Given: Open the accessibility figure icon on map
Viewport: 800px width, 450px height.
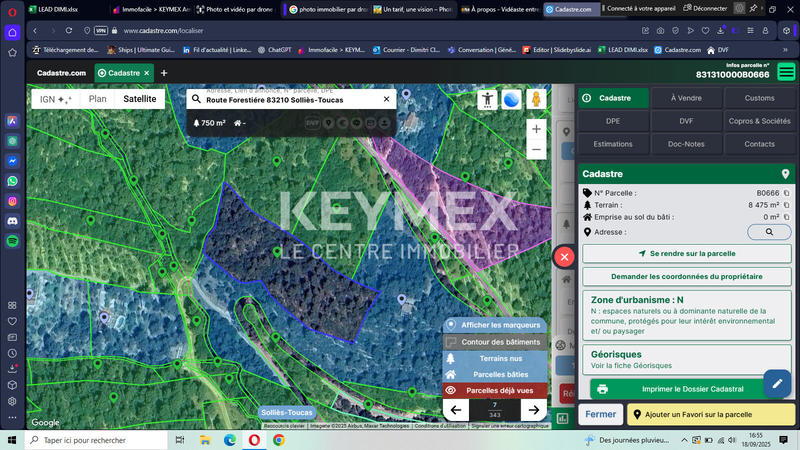Looking at the screenshot, I should tap(487, 100).
